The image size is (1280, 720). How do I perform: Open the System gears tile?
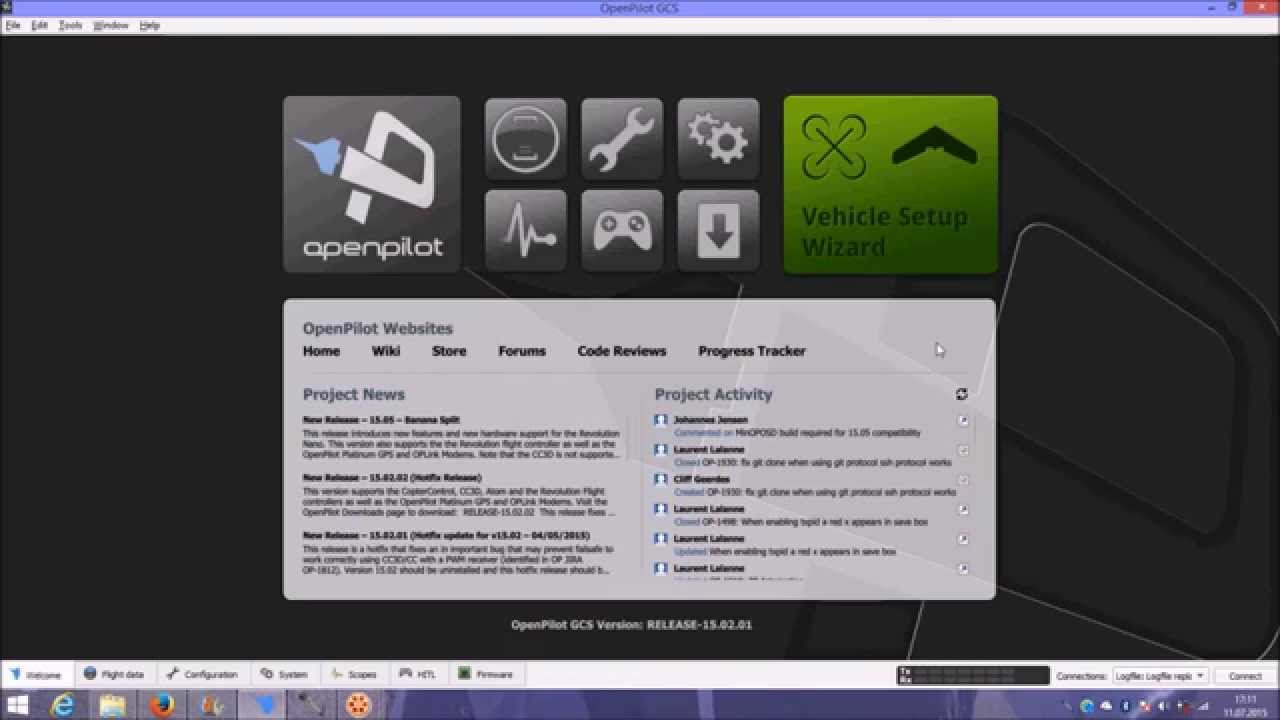click(x=718, y=139)
